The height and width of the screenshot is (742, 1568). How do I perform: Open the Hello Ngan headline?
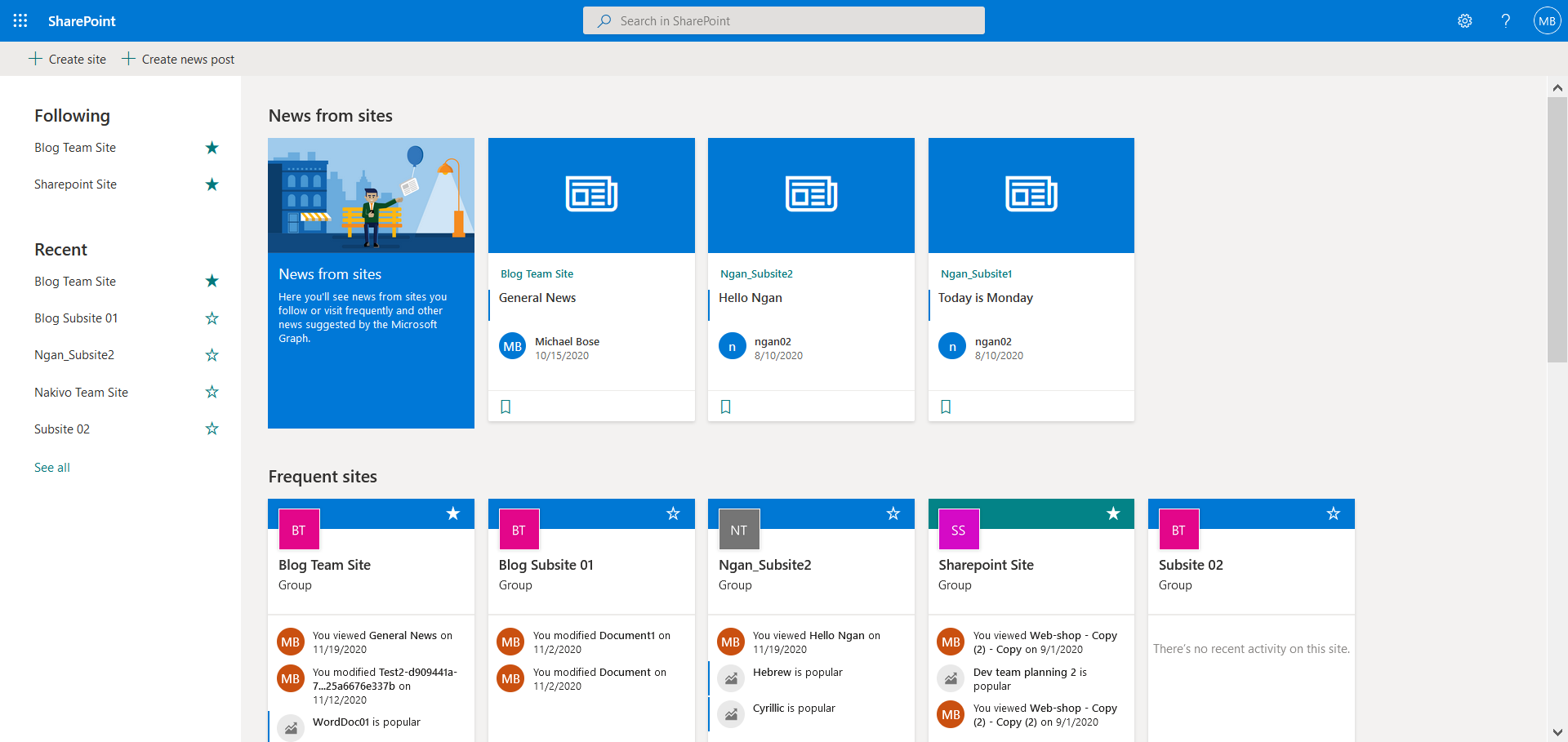tap(751, 298)
